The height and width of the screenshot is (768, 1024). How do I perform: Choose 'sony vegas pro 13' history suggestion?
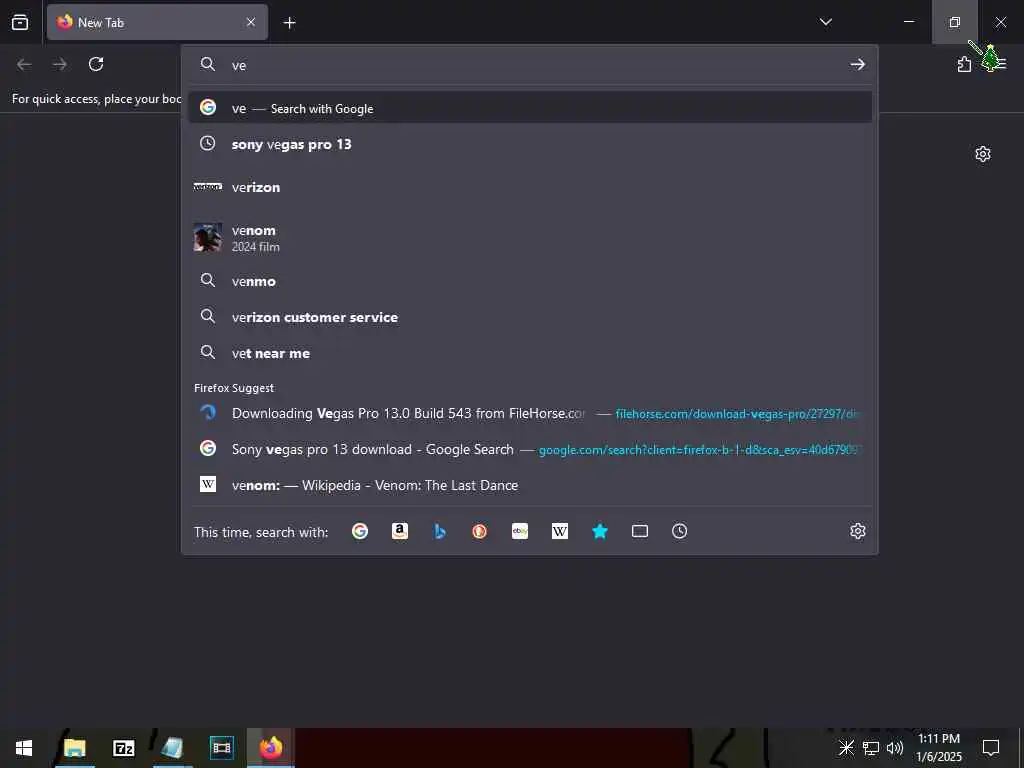pos(530,144)
